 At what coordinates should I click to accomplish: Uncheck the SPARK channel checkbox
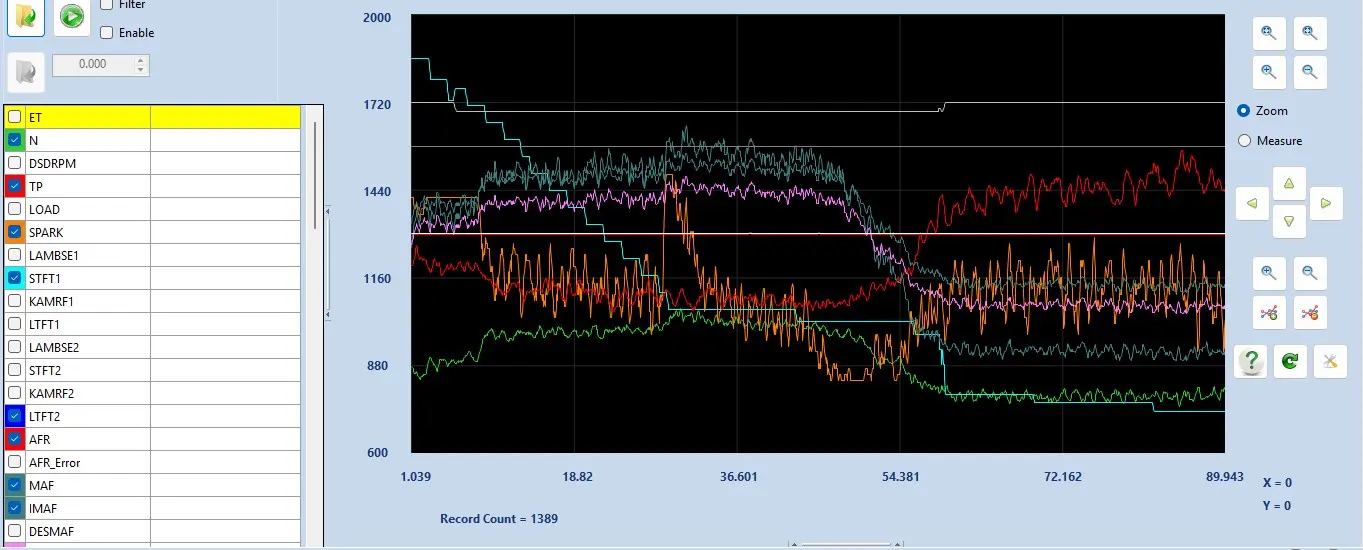click(14, 232)
